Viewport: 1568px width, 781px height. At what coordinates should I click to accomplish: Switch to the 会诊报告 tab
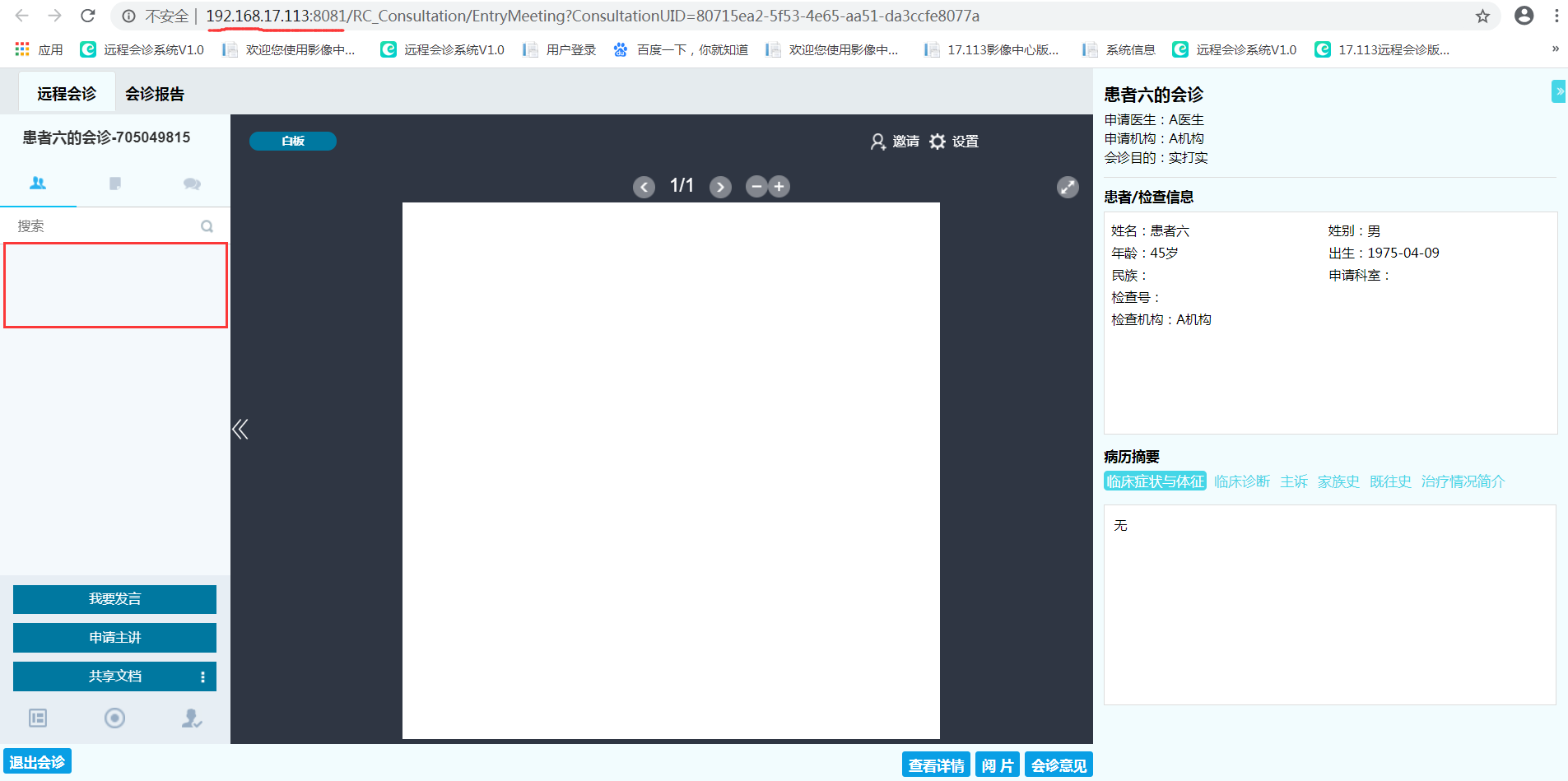tap(154, 94)
